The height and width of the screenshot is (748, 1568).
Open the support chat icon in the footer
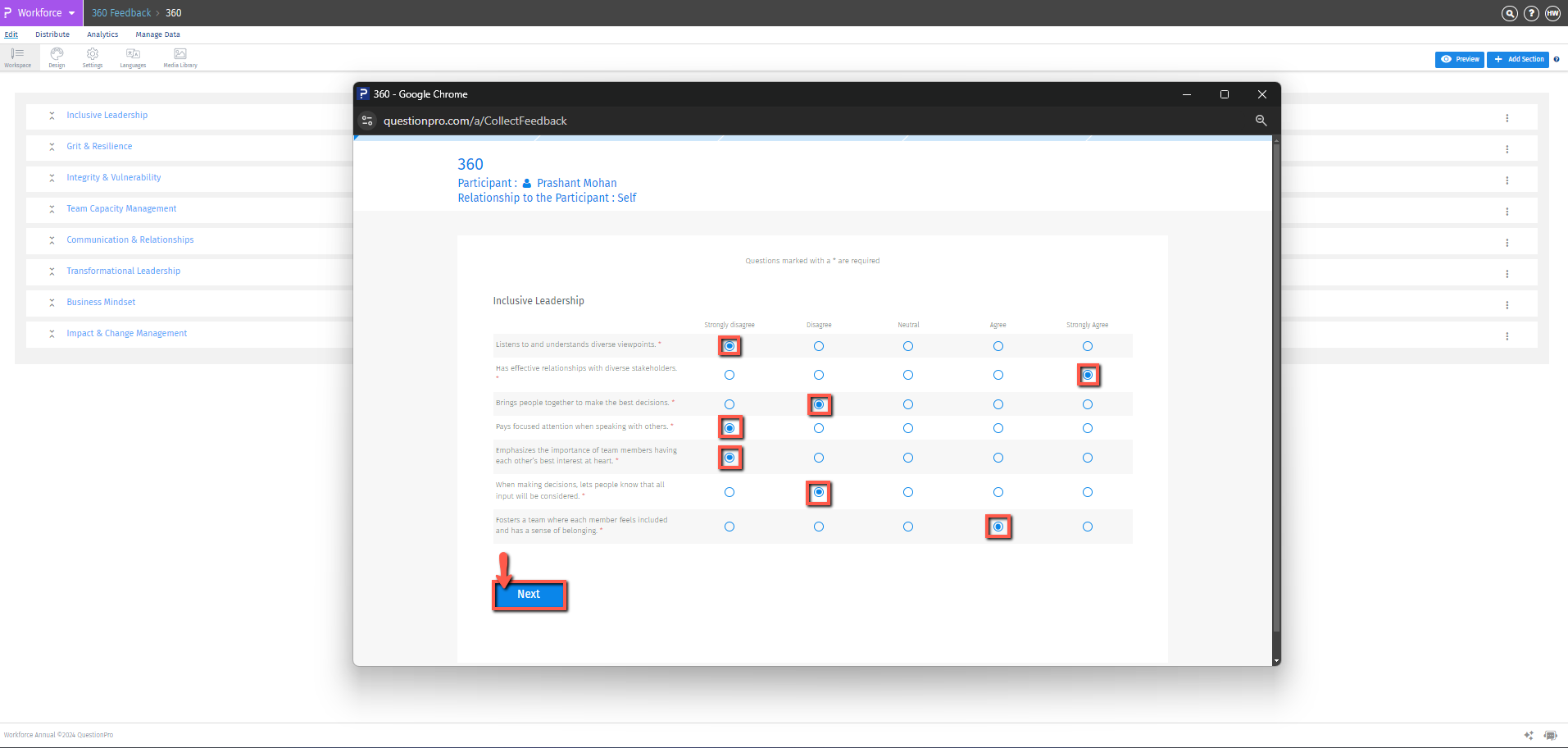click(x=1550, y=735)
